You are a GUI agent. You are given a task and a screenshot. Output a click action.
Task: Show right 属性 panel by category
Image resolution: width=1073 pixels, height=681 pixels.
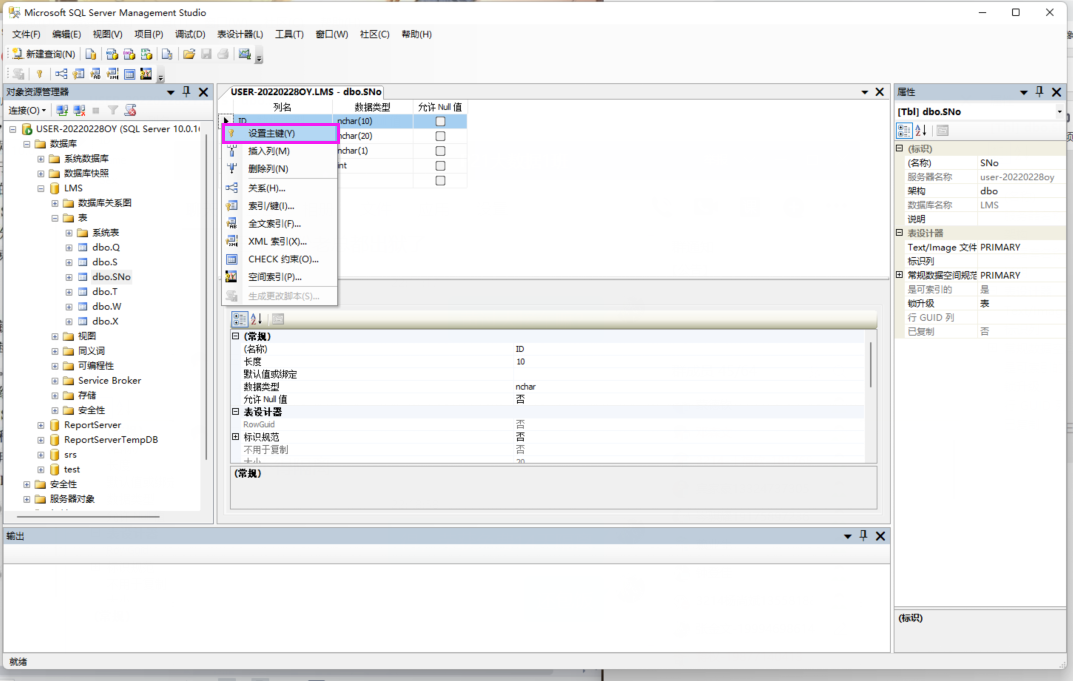[904, 131]
